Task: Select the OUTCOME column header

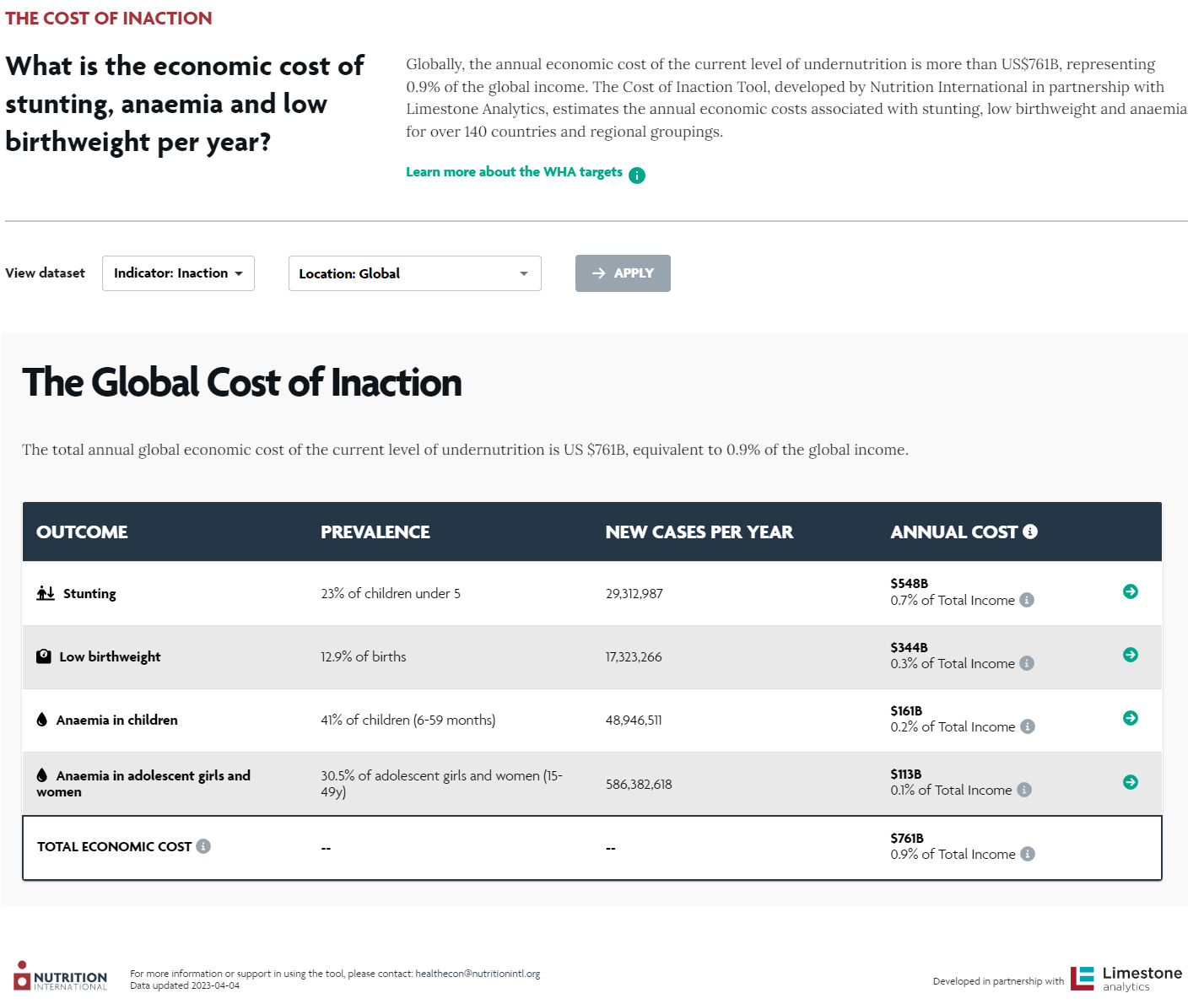Action: 82,532
